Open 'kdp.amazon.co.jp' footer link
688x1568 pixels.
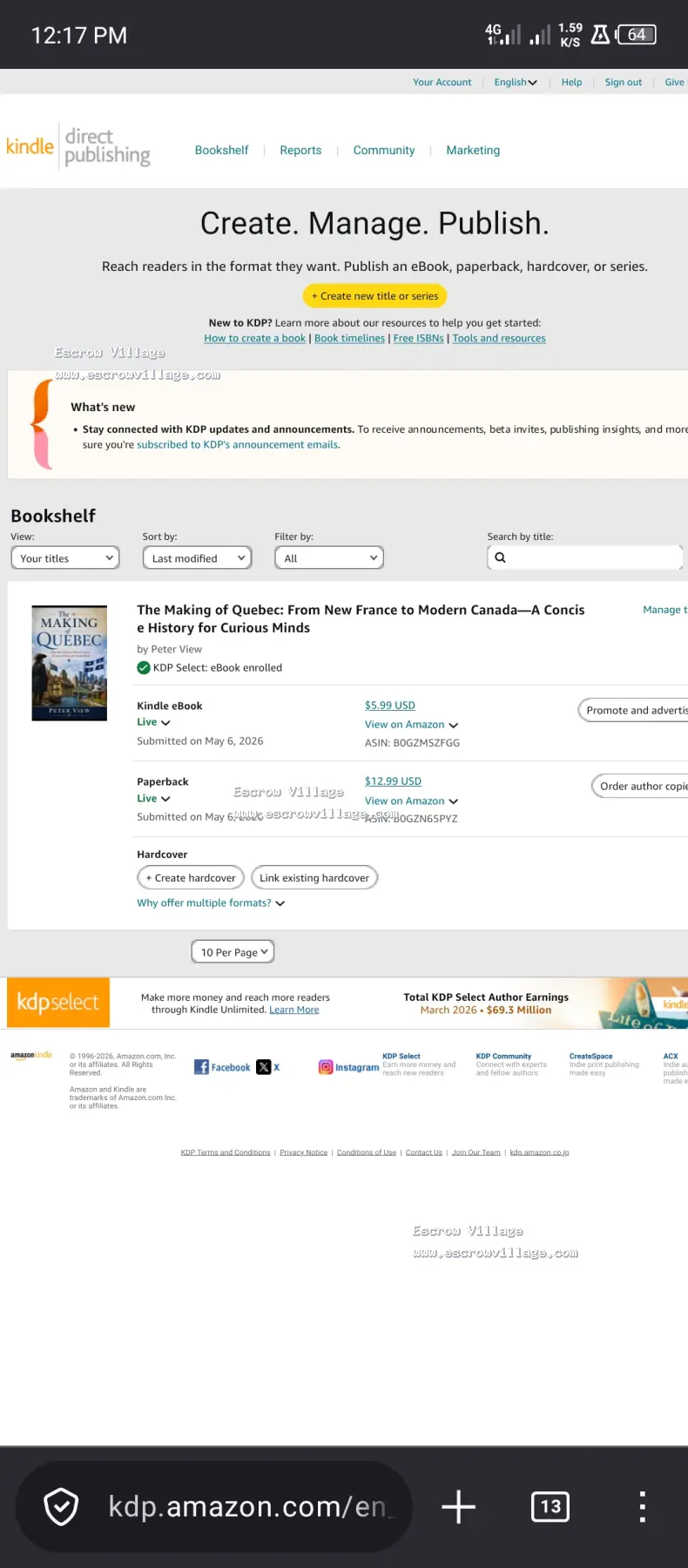click(539, 1152)
